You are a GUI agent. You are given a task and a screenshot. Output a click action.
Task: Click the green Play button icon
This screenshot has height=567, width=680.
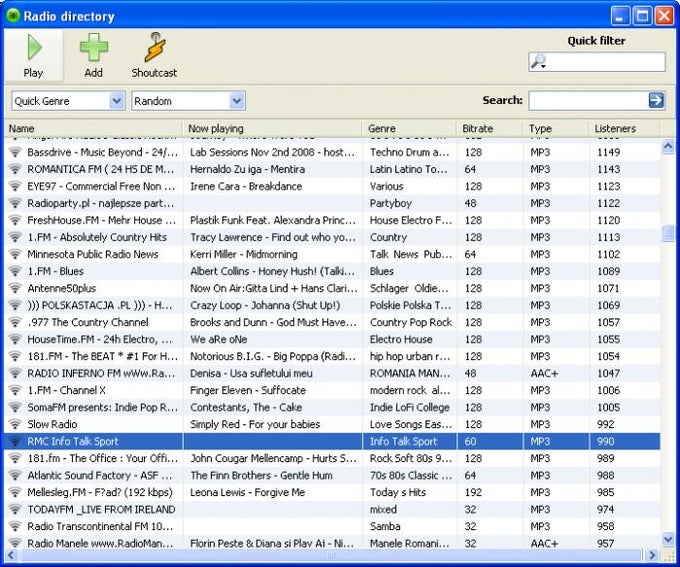34,48
